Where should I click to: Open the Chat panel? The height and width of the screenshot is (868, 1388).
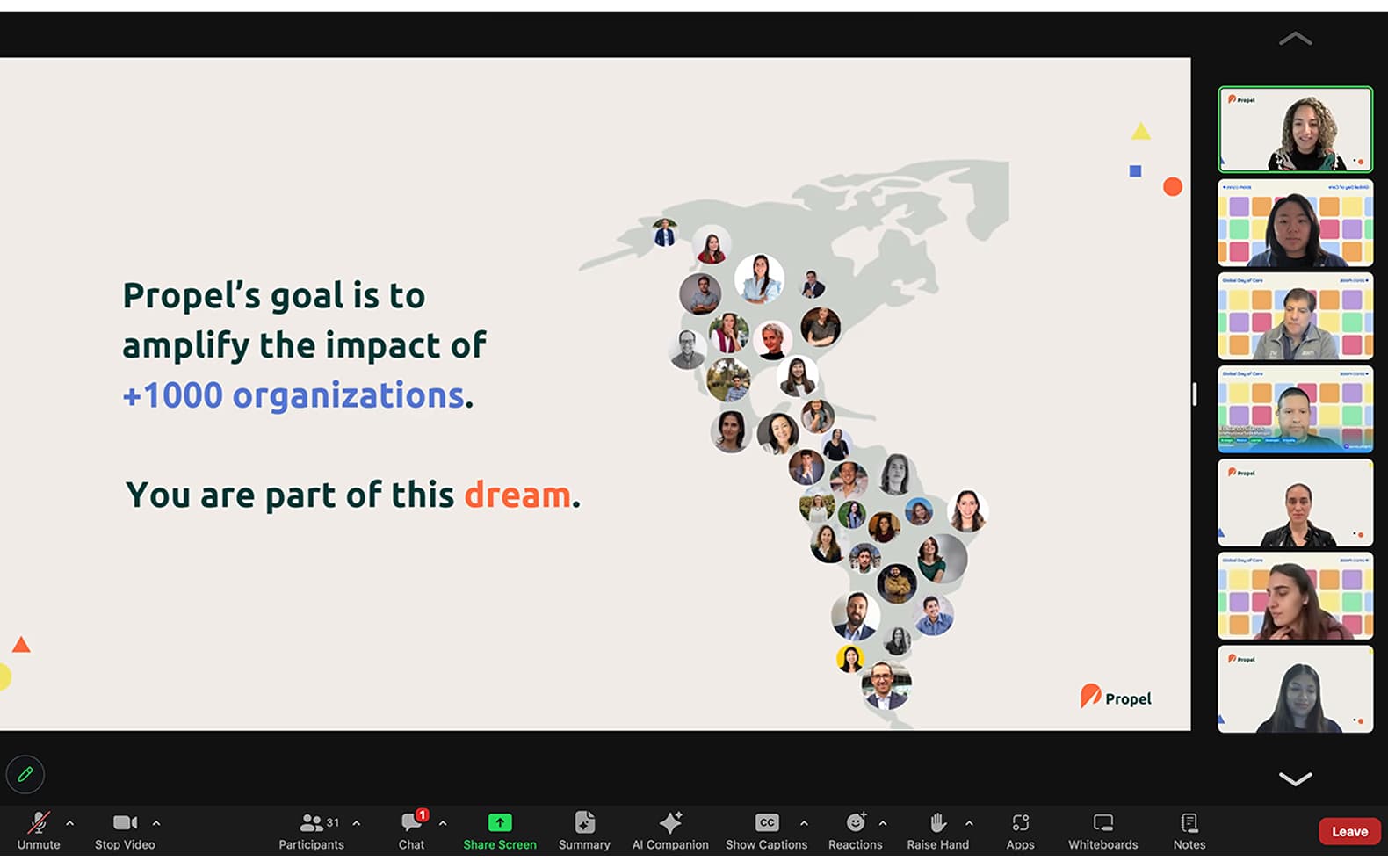[x=411, y=831]
